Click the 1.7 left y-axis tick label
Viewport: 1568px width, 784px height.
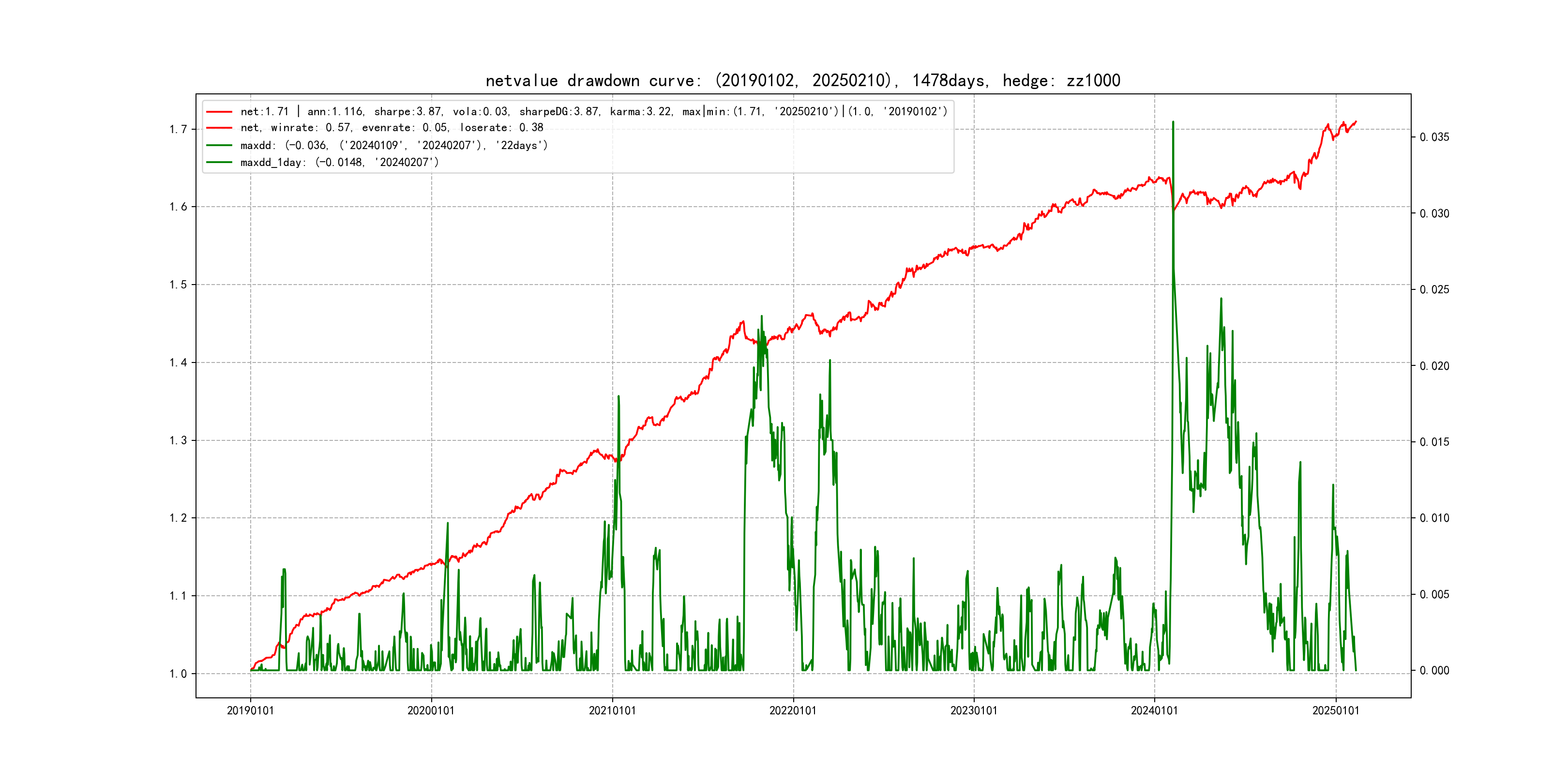(179, 129)
